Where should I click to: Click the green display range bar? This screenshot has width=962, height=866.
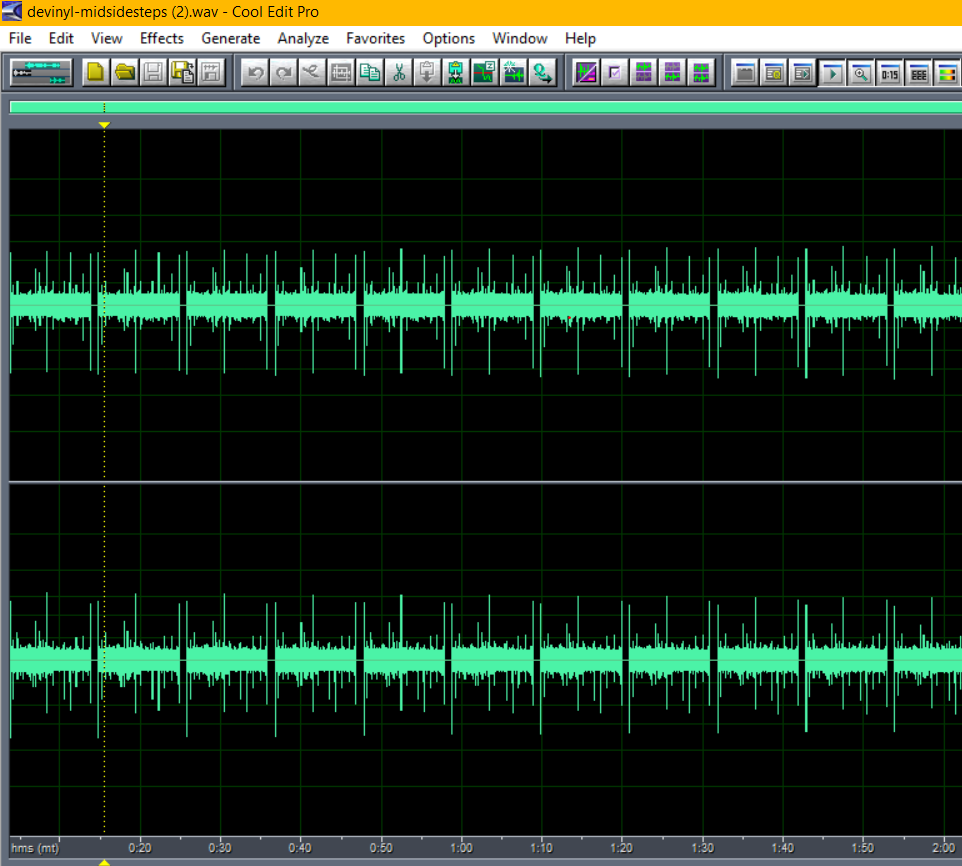click(x=485, y=107)
